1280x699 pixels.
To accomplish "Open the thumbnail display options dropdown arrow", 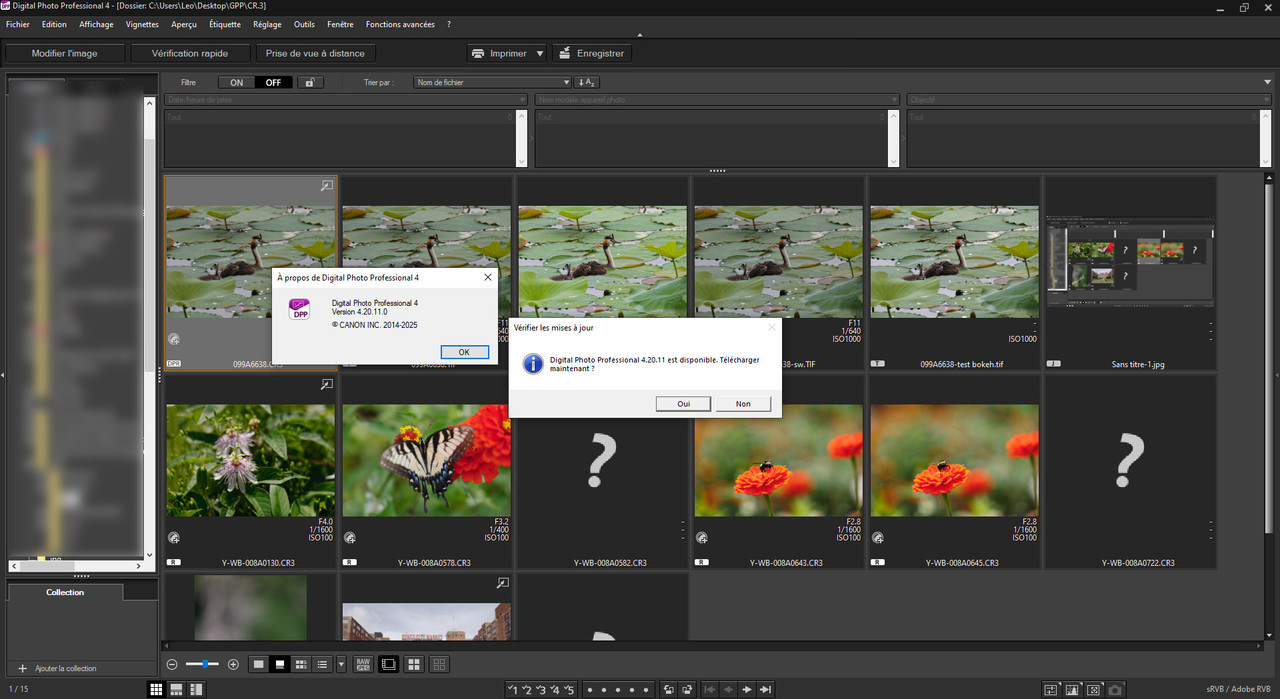I will pyautogui.click(x=341, y=664).
